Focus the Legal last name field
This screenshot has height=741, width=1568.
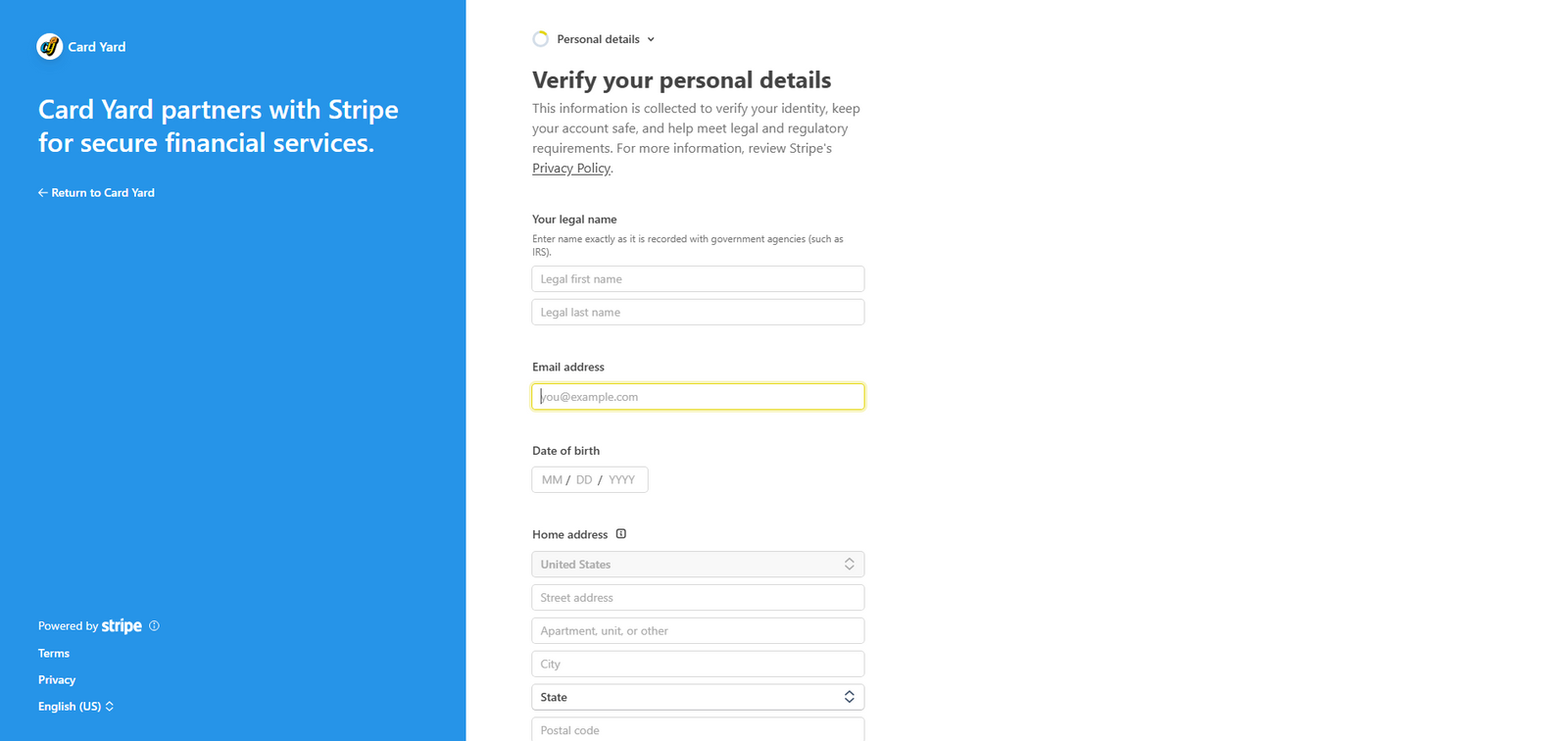coord(698,313)
